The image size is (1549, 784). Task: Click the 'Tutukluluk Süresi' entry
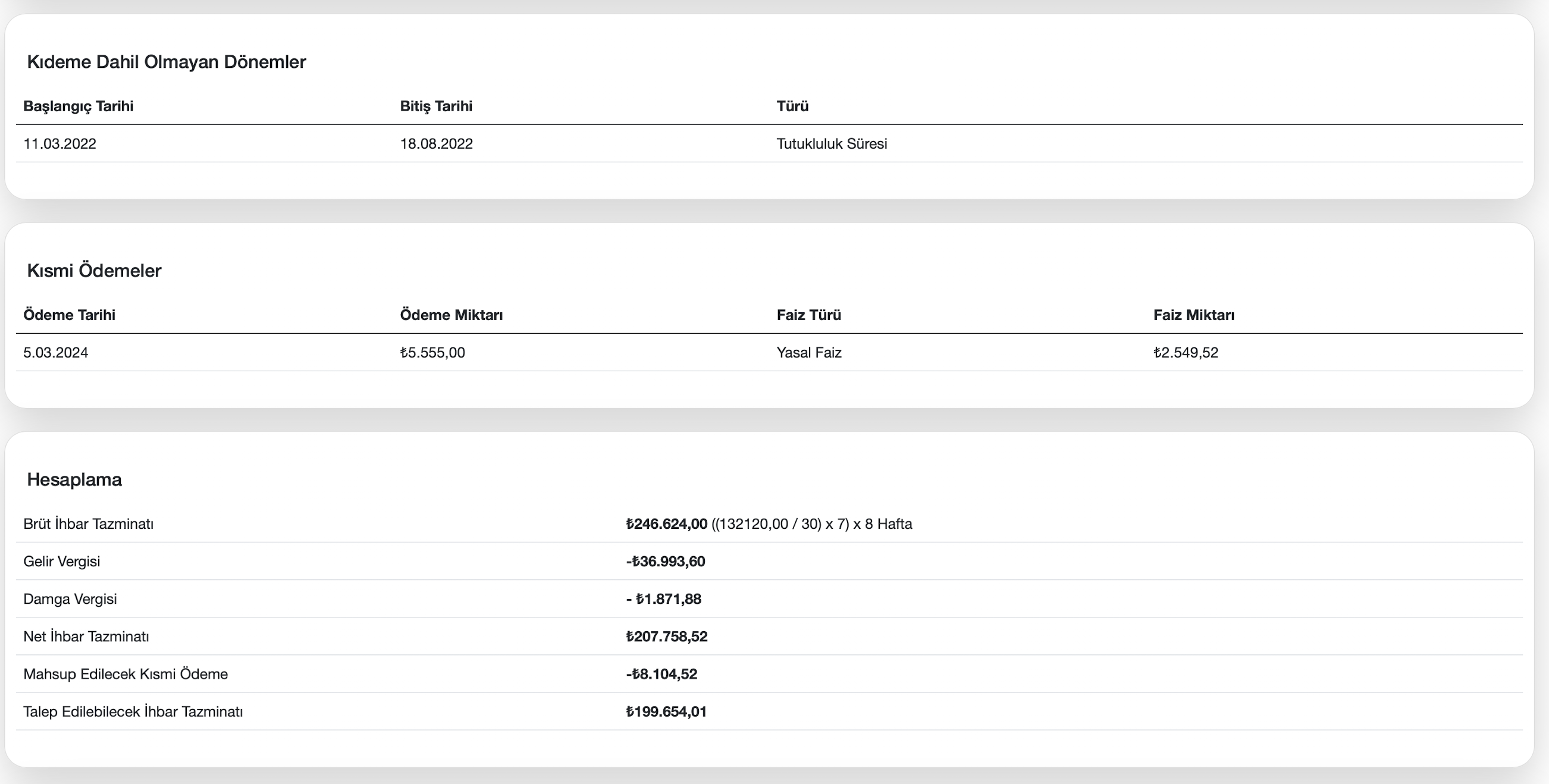coord(831,144)
